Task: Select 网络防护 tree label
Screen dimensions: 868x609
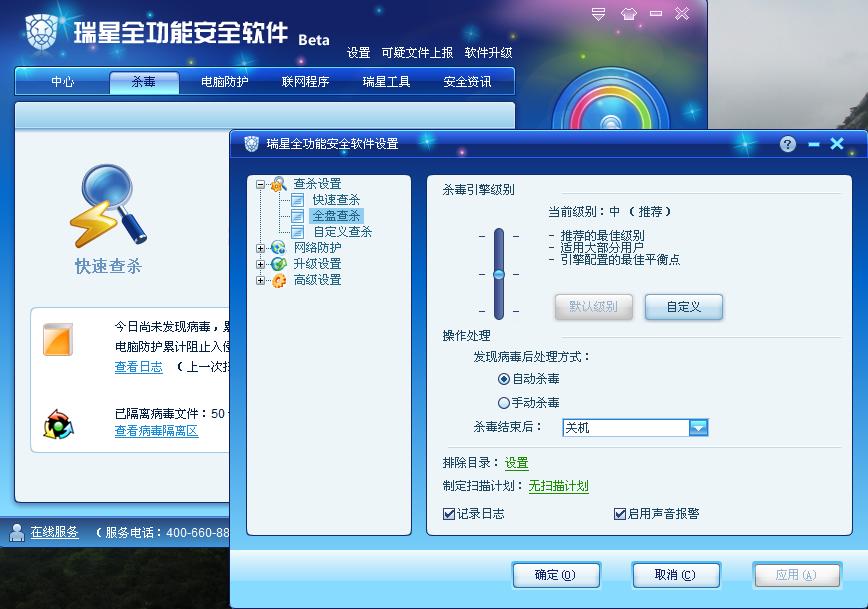Action: coord(317,248)
